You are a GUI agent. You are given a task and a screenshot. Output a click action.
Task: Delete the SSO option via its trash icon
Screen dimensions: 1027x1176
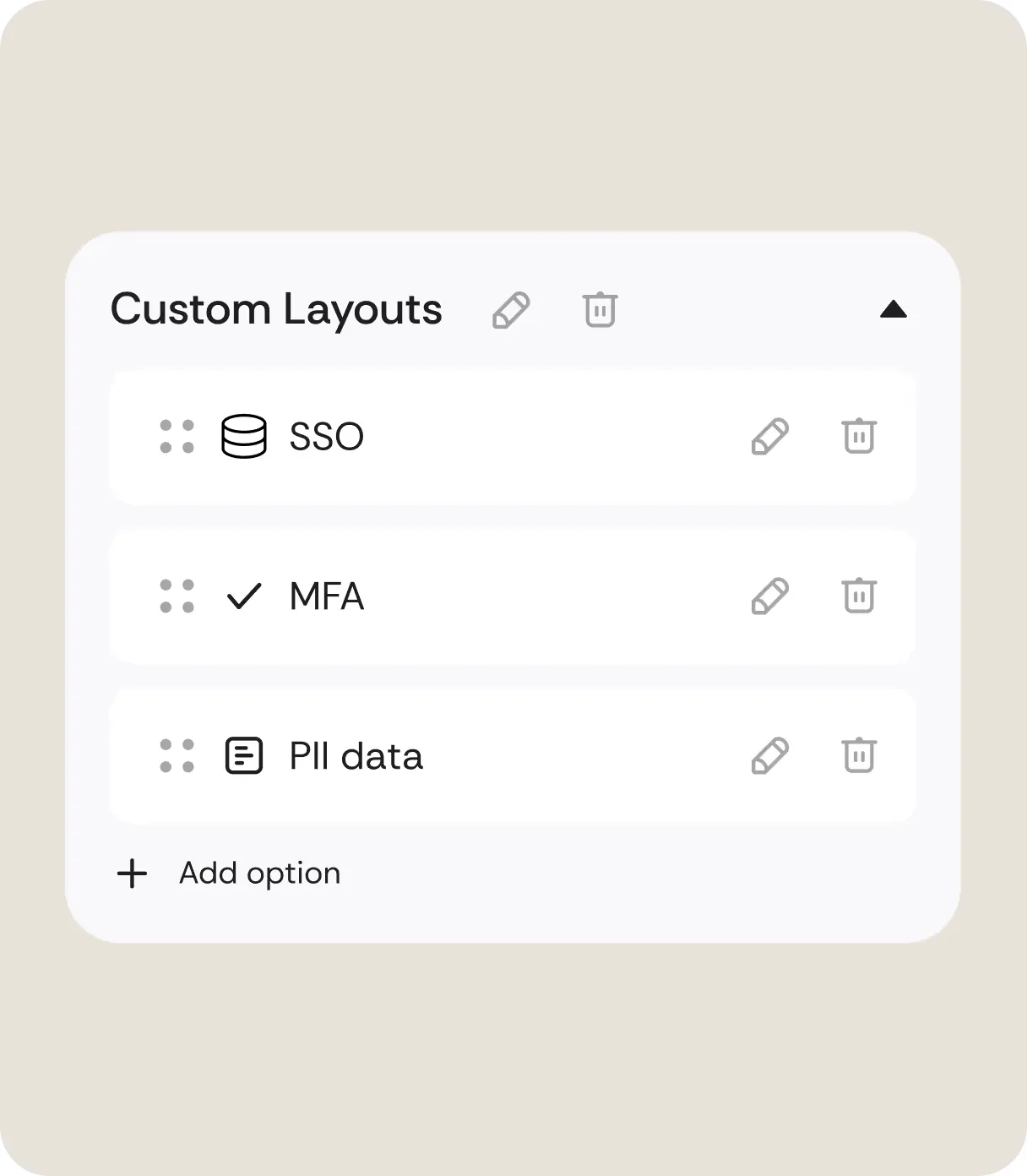pyautogui.click(x=860, y=436)
